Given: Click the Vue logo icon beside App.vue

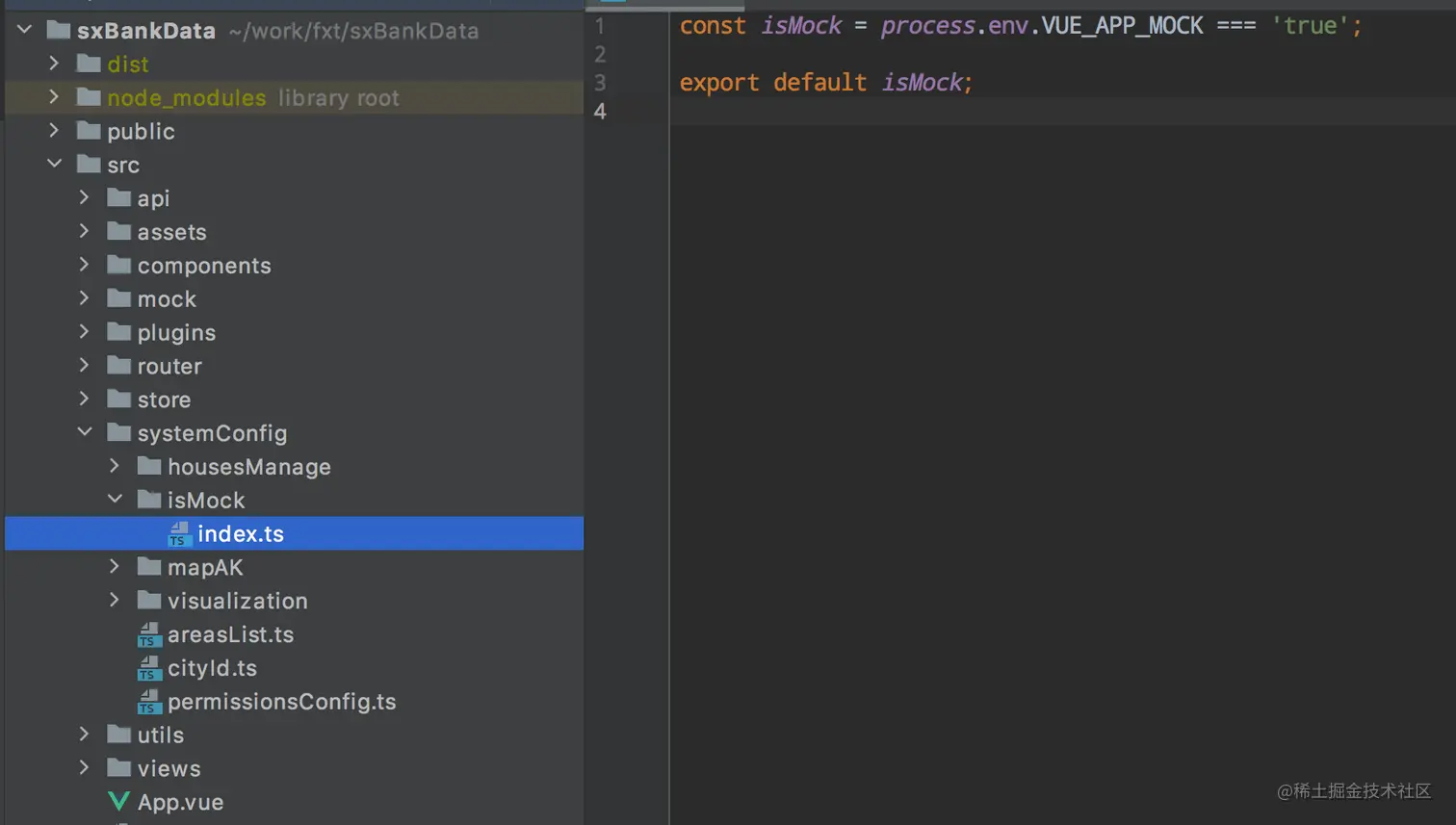Looking at the screenshot, I should click(118, 802).
